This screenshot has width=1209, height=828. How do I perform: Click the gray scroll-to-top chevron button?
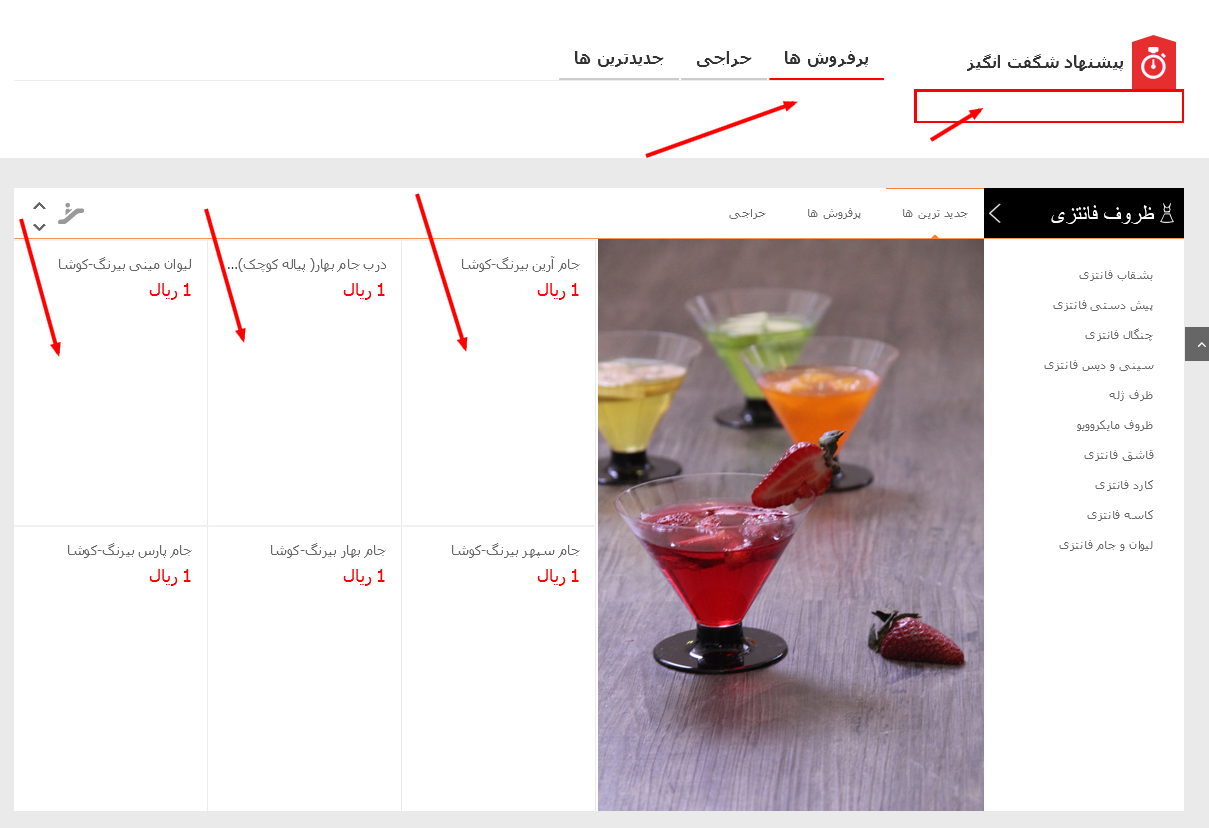1197,344
